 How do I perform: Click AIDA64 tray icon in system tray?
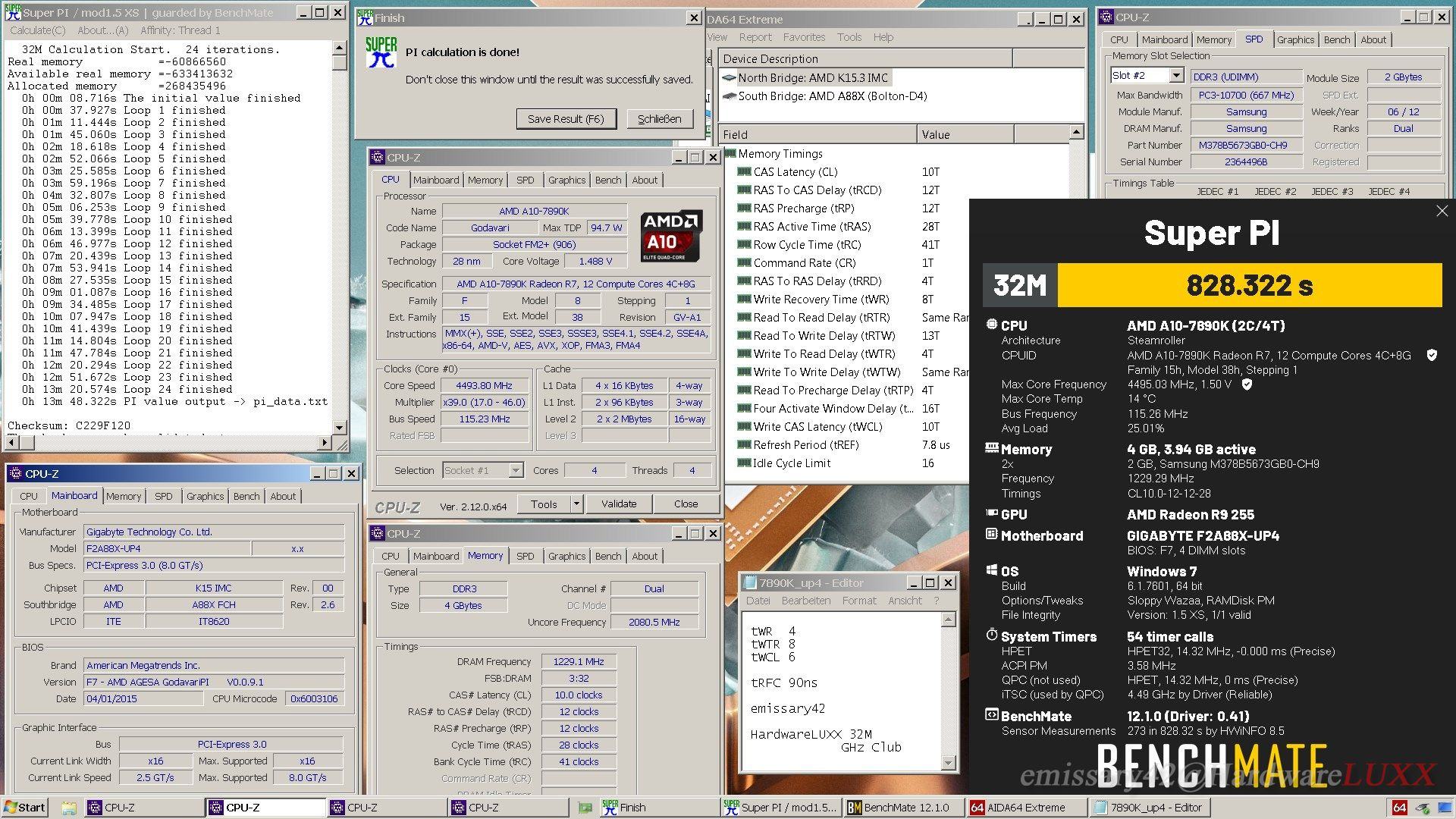(x=1400, y=808)
